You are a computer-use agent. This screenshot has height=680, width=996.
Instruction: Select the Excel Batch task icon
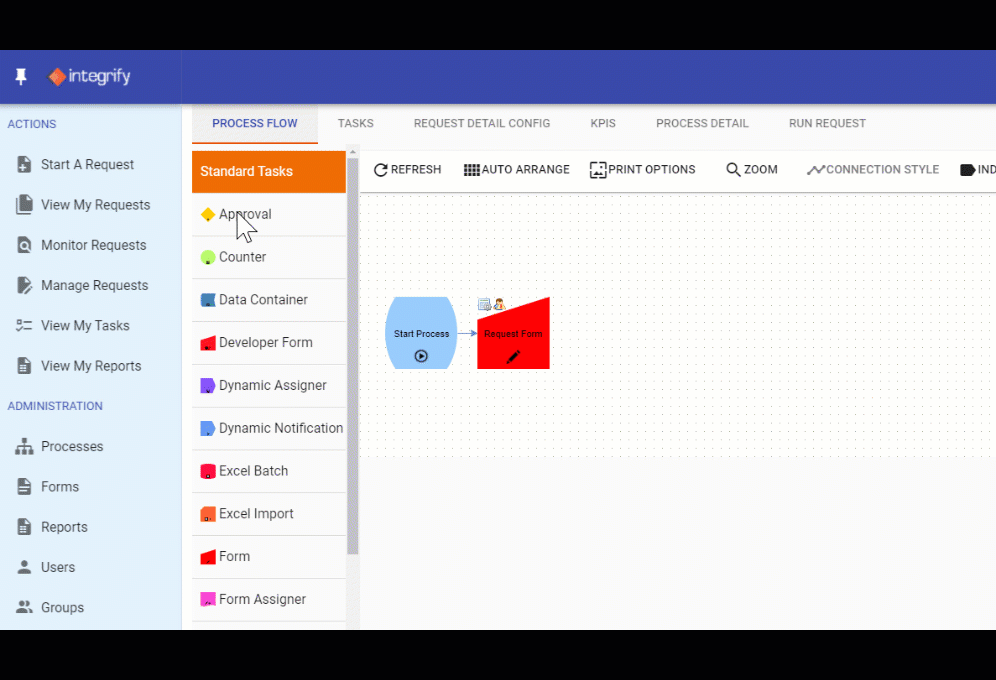208,471
